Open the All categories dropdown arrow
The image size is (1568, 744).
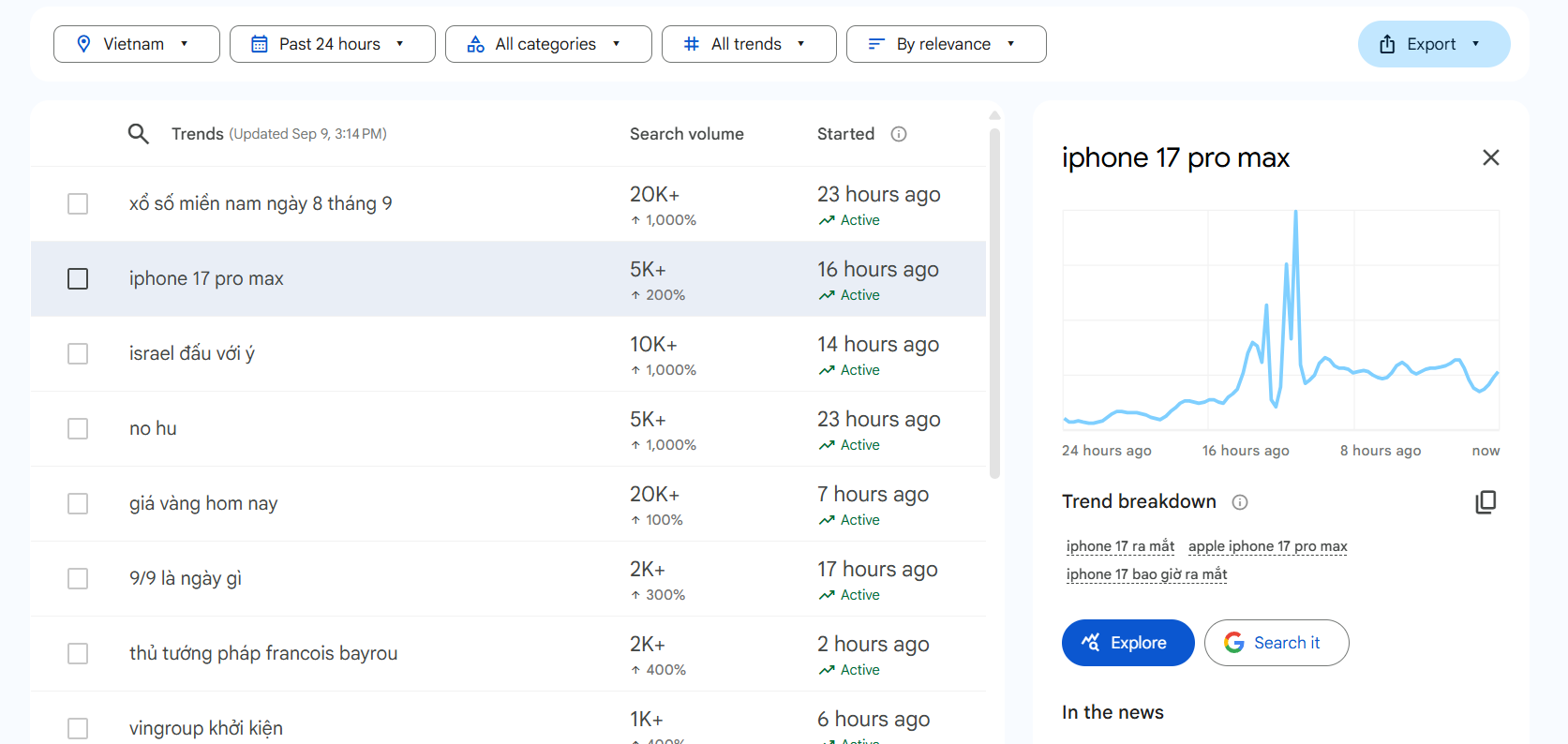pos(616,44)
